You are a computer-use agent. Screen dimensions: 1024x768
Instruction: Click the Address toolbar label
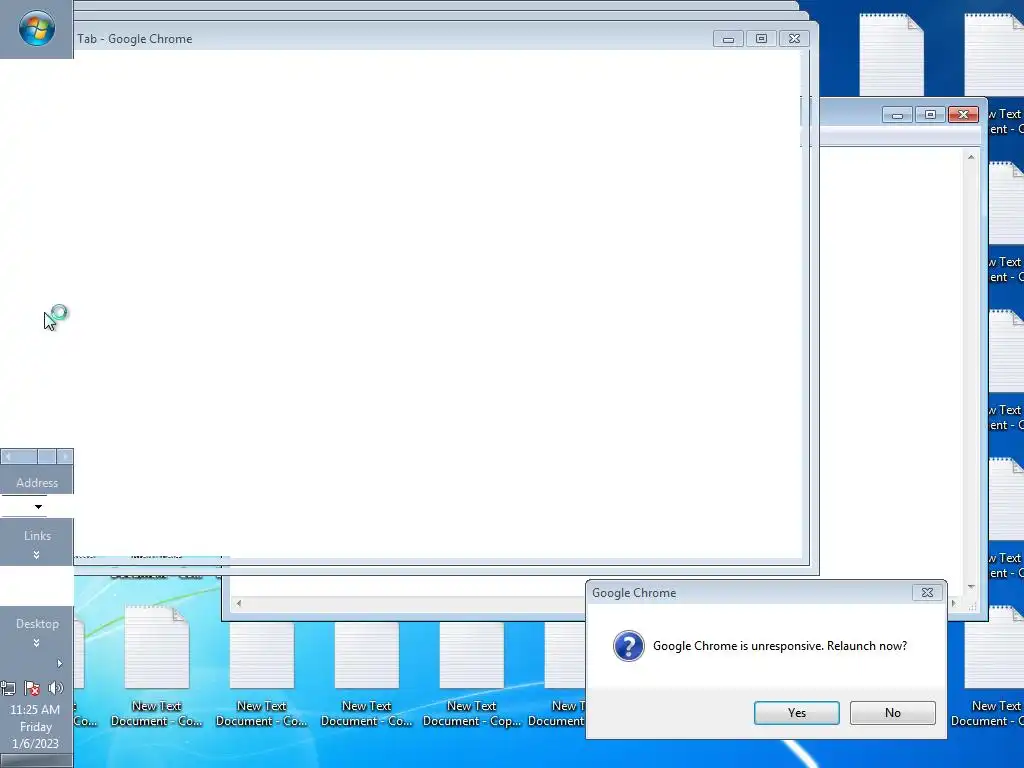37,483
